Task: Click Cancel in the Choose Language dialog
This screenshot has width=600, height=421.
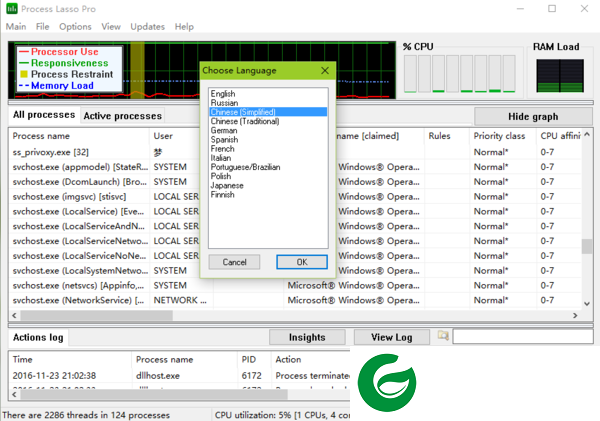Action: coord(234,262)
